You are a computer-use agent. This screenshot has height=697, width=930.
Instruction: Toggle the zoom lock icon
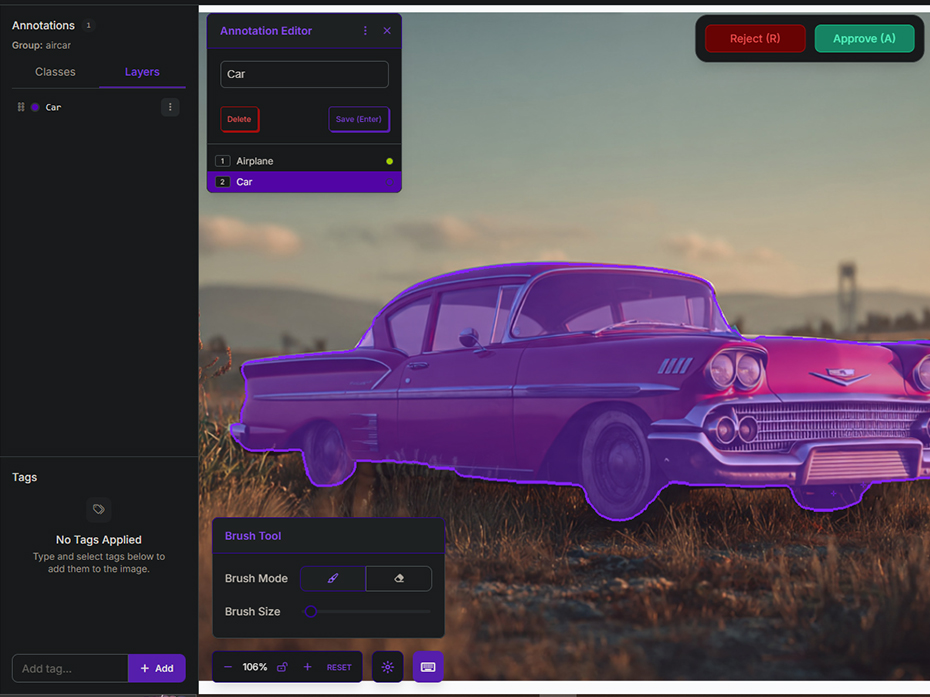(282, 667)
